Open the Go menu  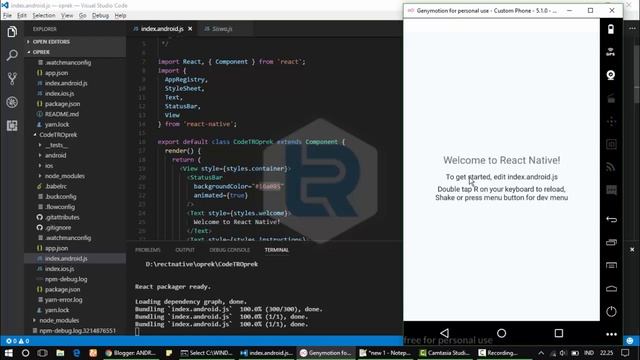(x=82, y=16)
